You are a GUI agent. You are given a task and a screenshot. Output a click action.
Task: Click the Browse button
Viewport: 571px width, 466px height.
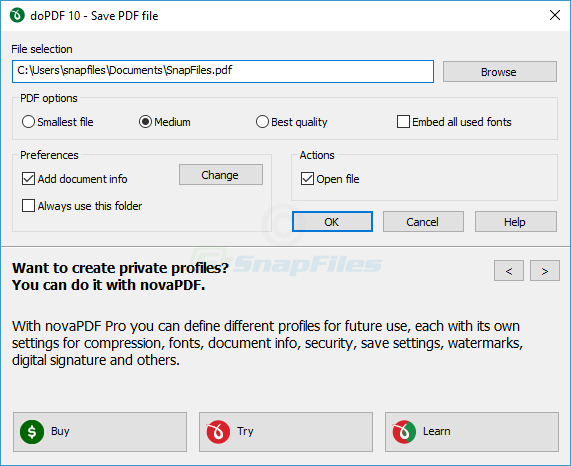tap(500, 72)
